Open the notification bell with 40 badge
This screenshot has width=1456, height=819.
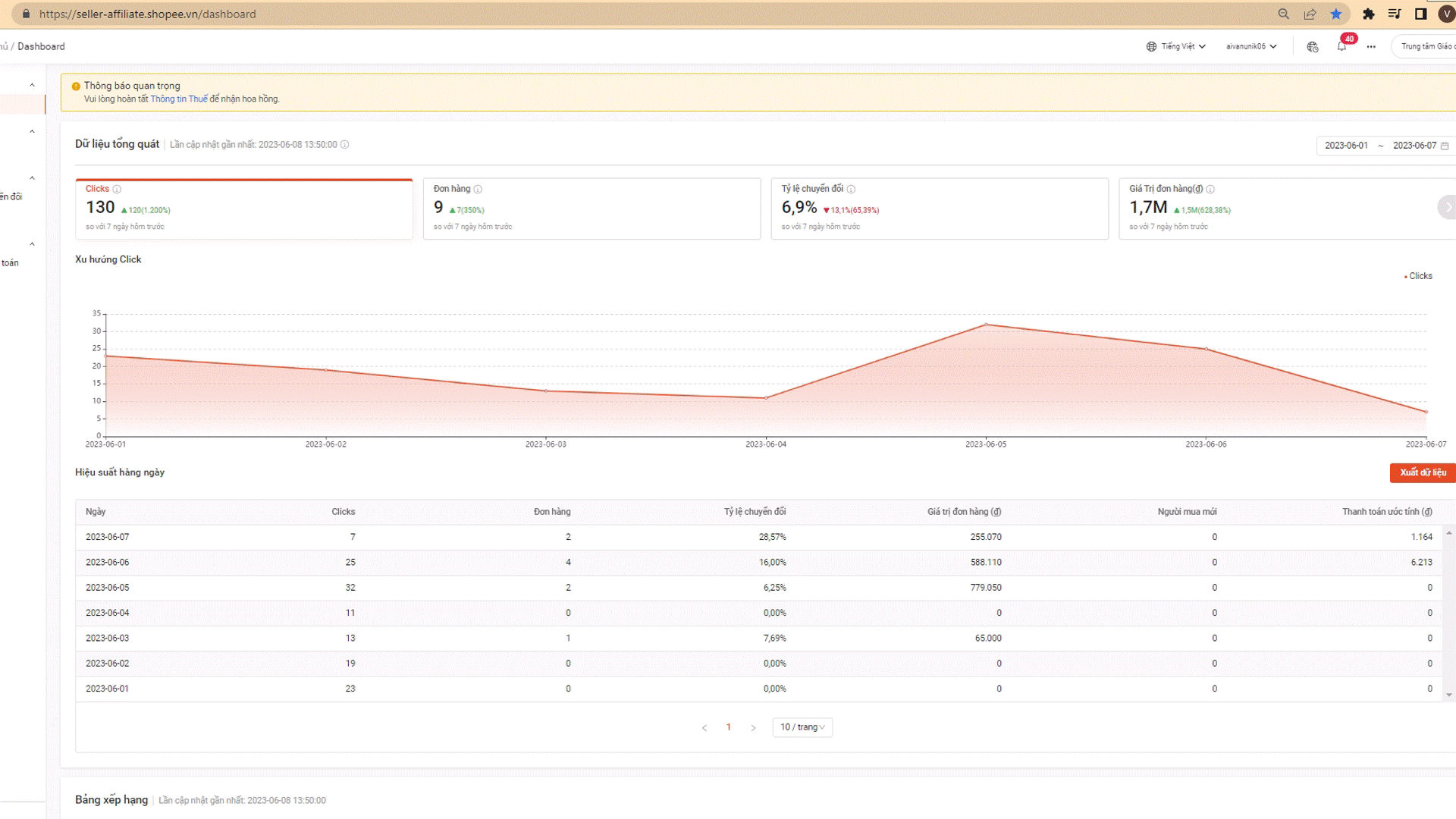pos(1341,46)
